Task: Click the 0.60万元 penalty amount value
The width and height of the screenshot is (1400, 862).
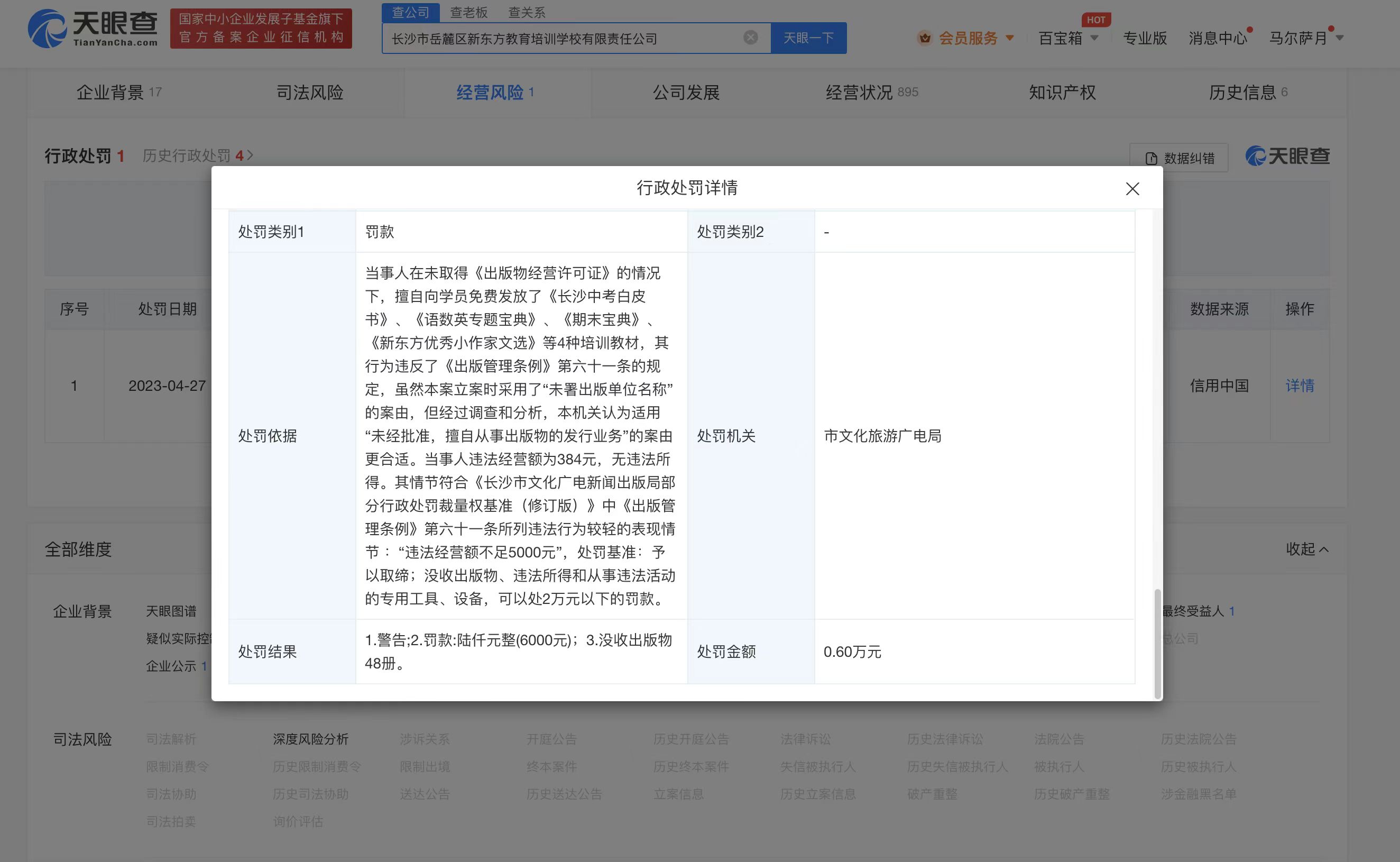Action: [x=852, y=652]
